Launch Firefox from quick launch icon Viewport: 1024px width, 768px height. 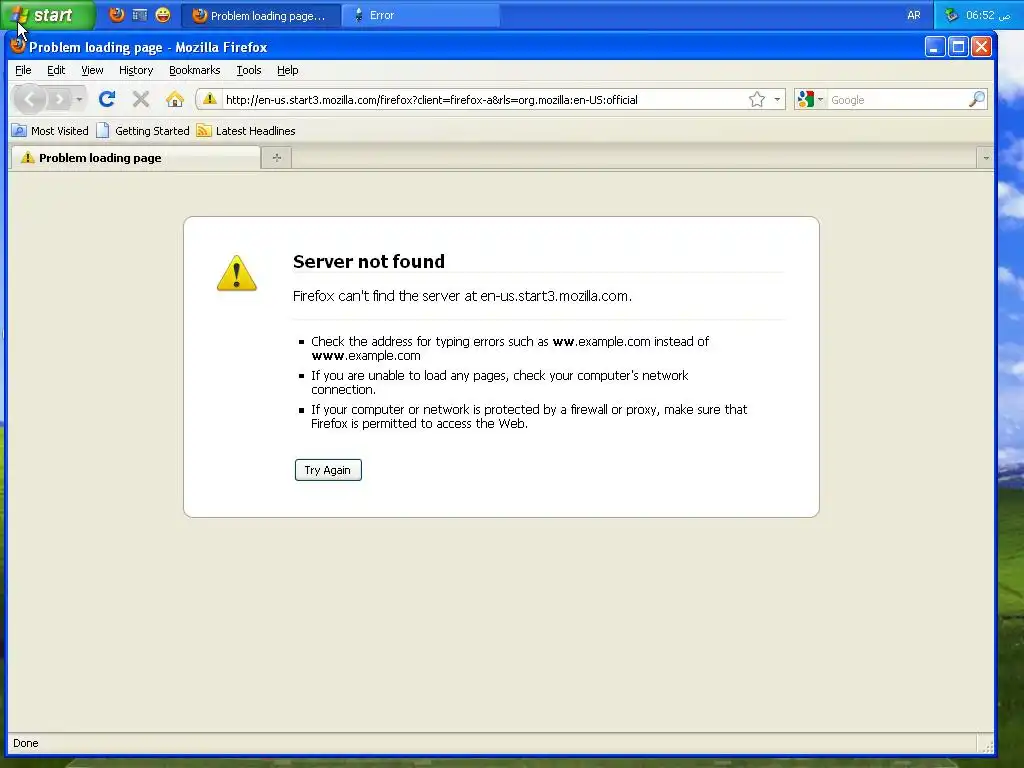click(117, 14)
